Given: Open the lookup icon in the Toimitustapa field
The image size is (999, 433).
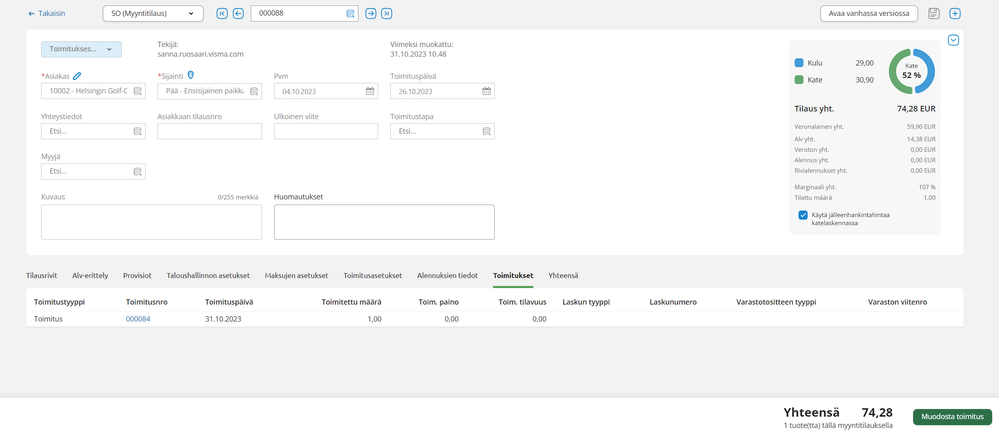Looking at the screenshot, I should tap(487, 131).
